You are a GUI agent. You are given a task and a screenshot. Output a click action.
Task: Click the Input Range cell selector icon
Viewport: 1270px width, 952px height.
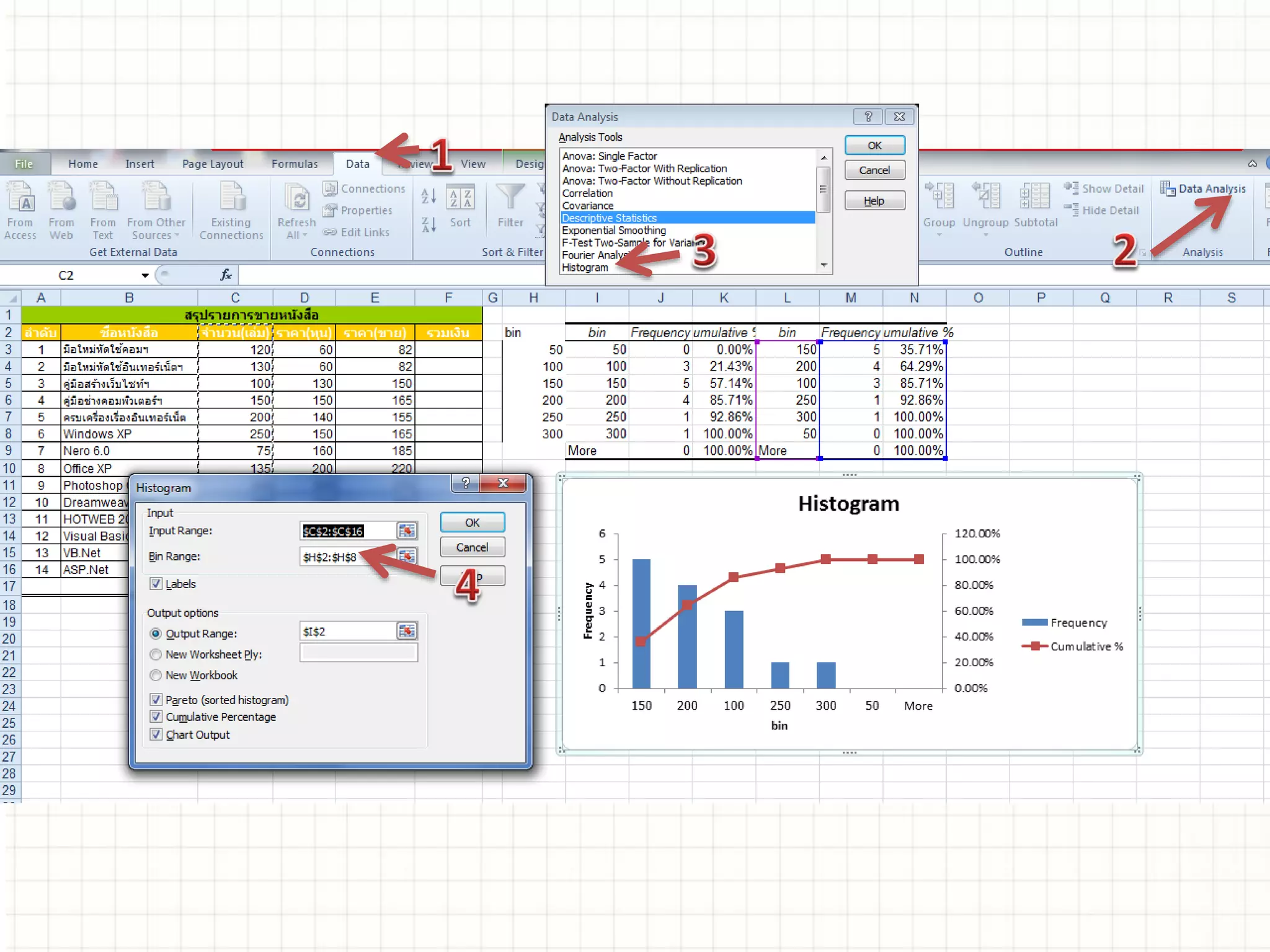407,531
